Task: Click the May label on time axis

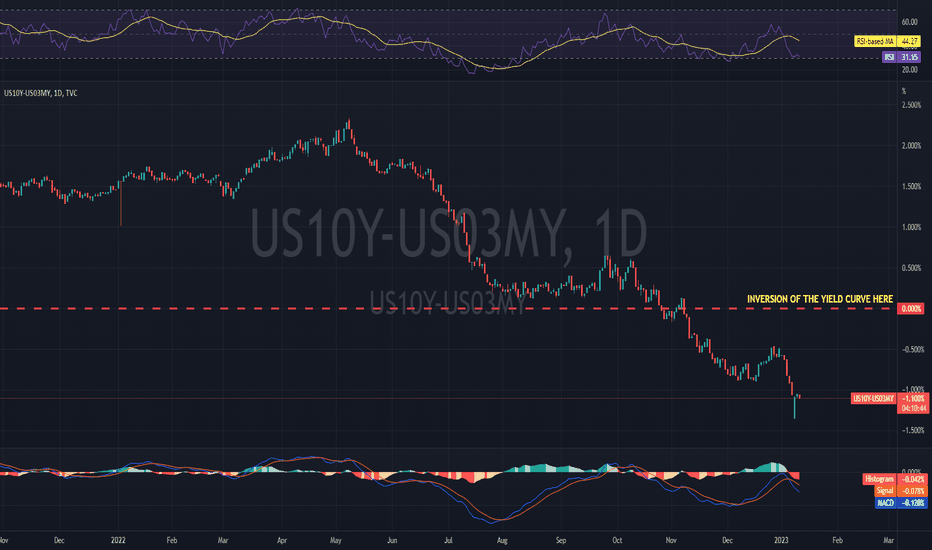Action: [336, 540]
